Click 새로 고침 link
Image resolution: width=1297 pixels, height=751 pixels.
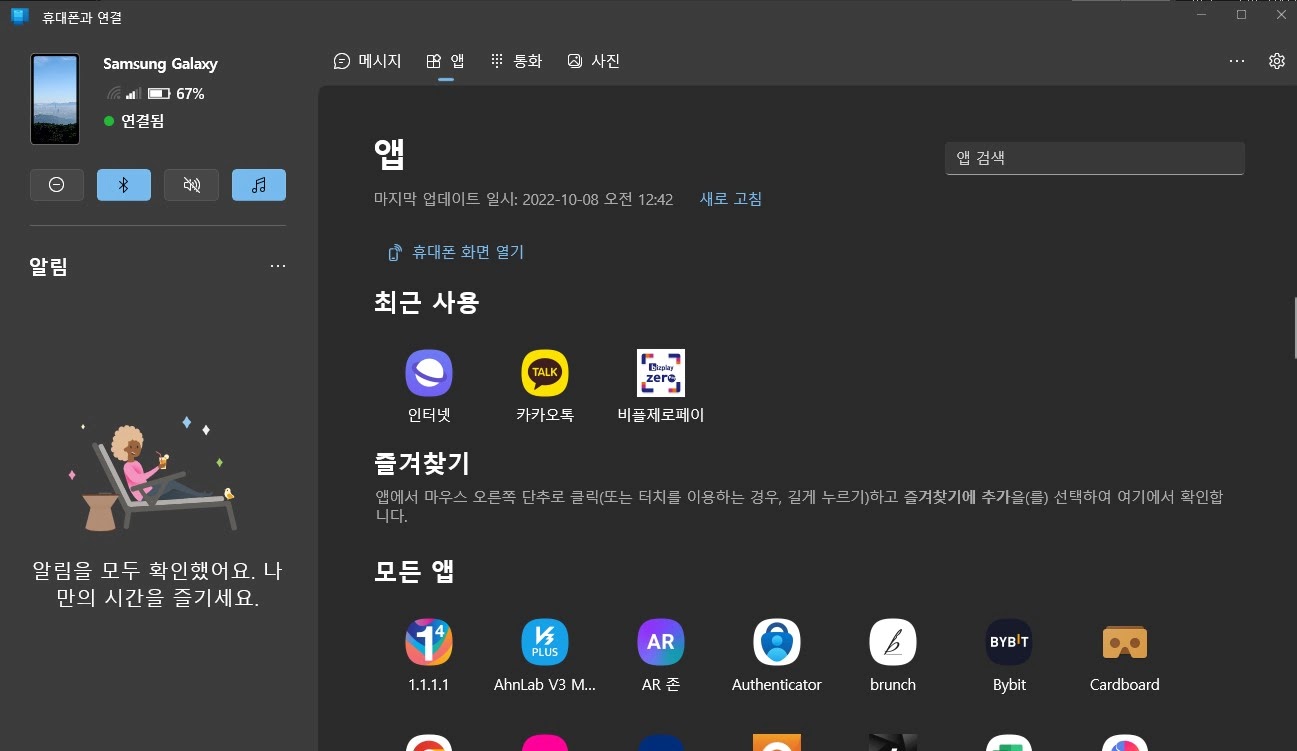(x=731, y=199)
